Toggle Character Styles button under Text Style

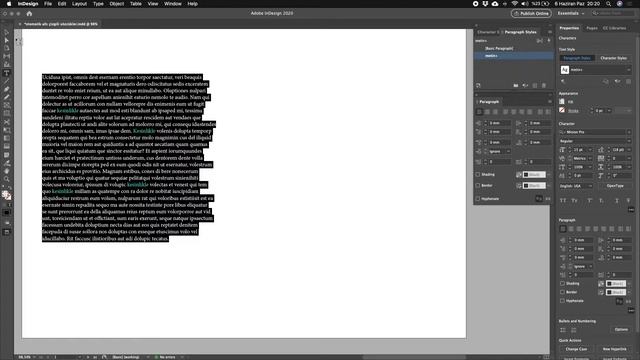click(613, 58)
